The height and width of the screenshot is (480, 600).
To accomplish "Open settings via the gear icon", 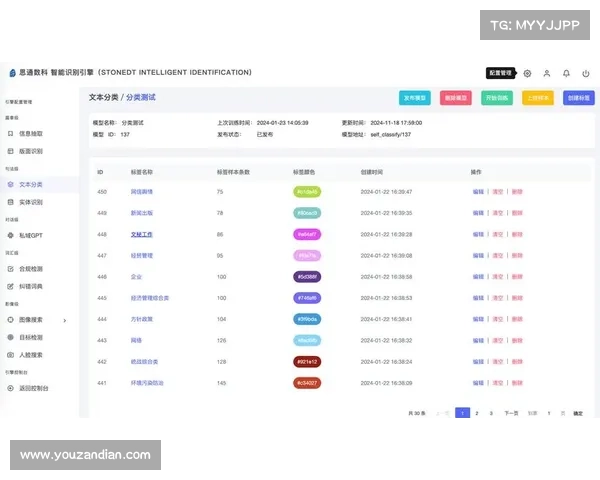I will [527, 73].
